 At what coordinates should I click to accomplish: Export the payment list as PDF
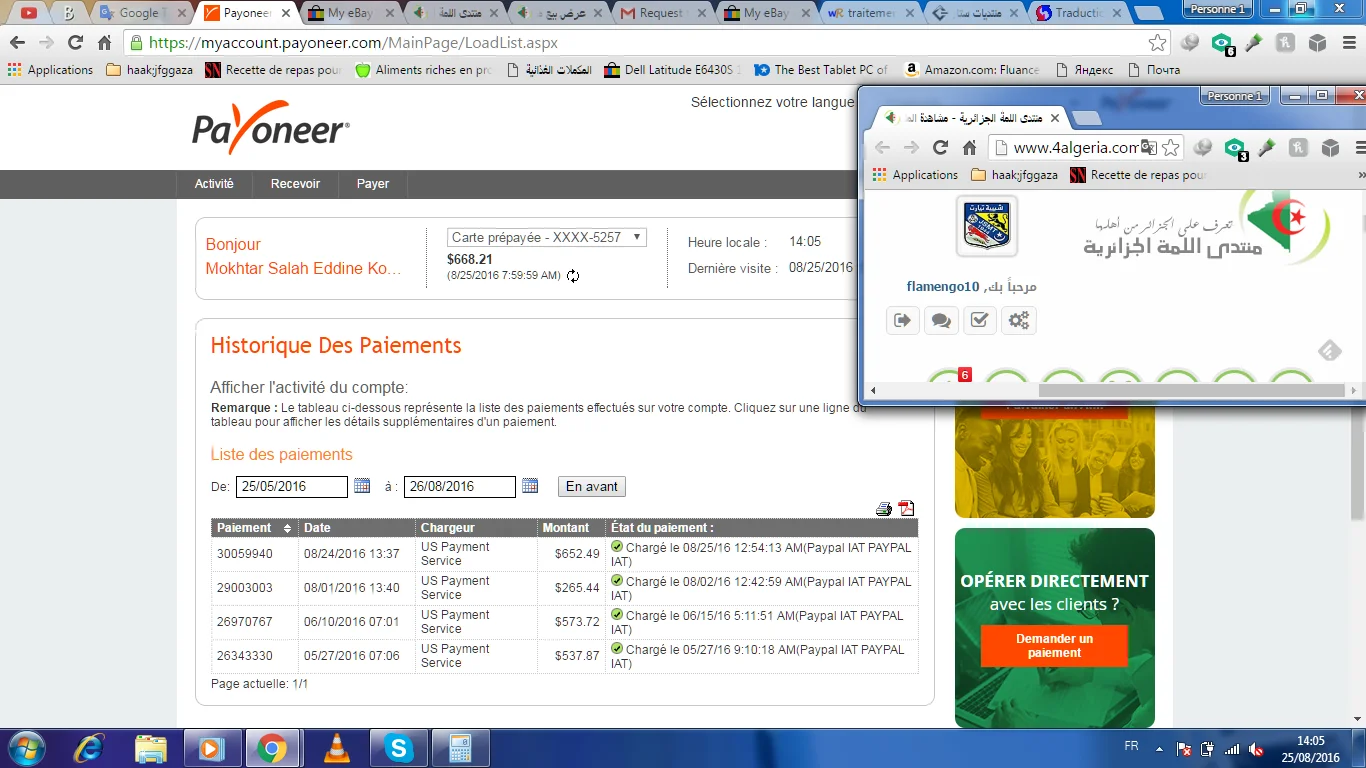tap(906, 509)
